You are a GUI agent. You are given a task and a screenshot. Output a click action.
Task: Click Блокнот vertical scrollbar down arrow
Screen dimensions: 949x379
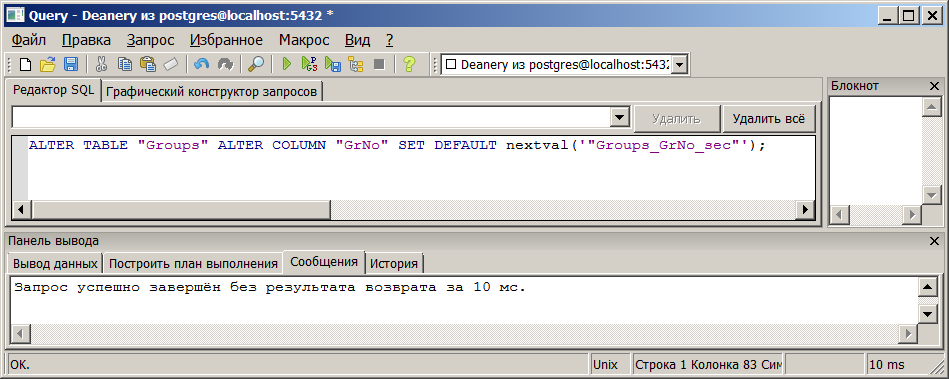(x=931, y=195)
